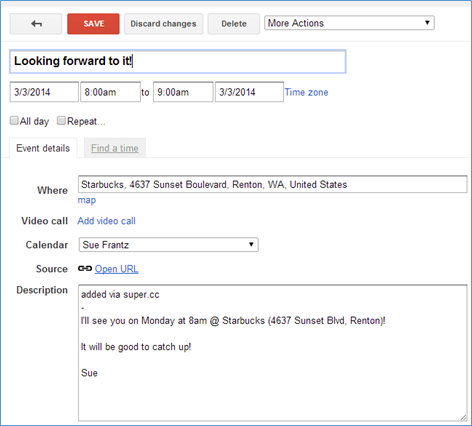Screen dimensions: 472x426
Task: Open the Calendar dropdown showing Sue Frantz
Action: [168, 245]
